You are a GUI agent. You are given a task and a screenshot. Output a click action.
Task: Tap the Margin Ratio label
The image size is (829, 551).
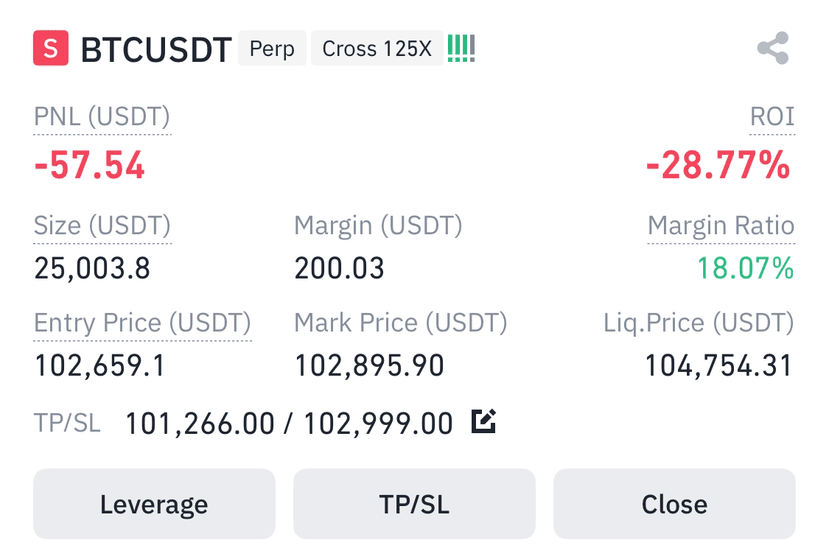721,225
